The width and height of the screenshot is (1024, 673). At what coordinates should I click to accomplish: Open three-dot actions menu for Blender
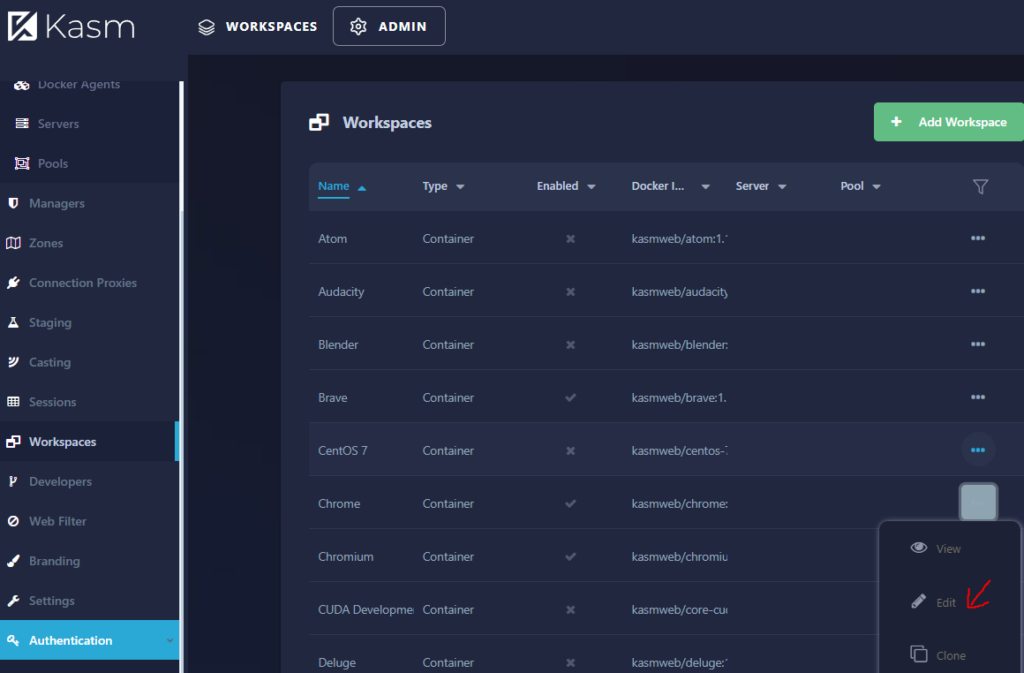coord(978,344)
